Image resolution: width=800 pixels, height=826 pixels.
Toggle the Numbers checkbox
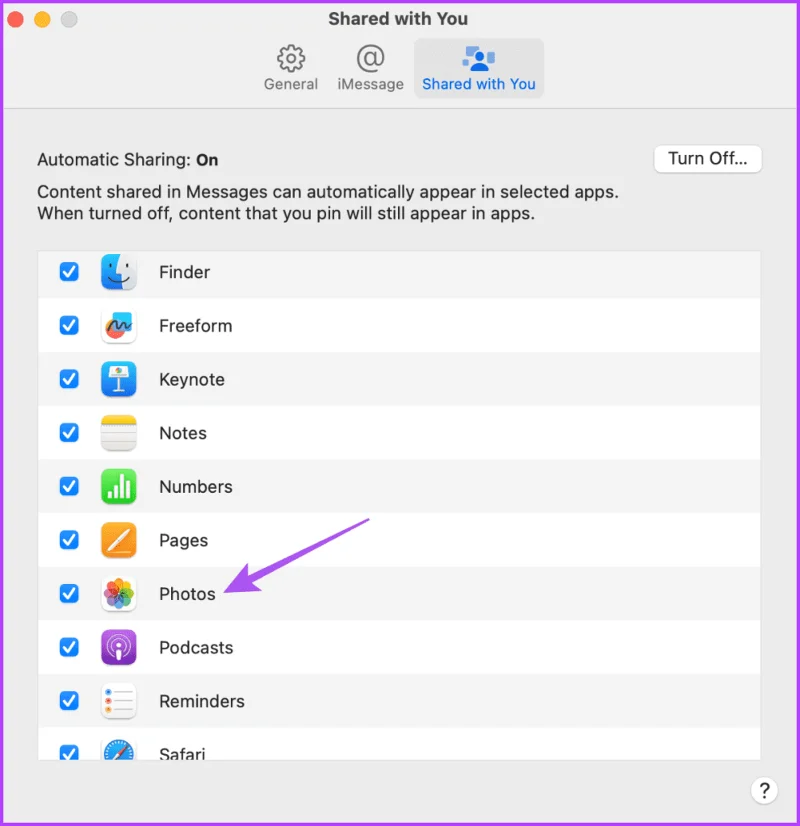tap(69, 486)
